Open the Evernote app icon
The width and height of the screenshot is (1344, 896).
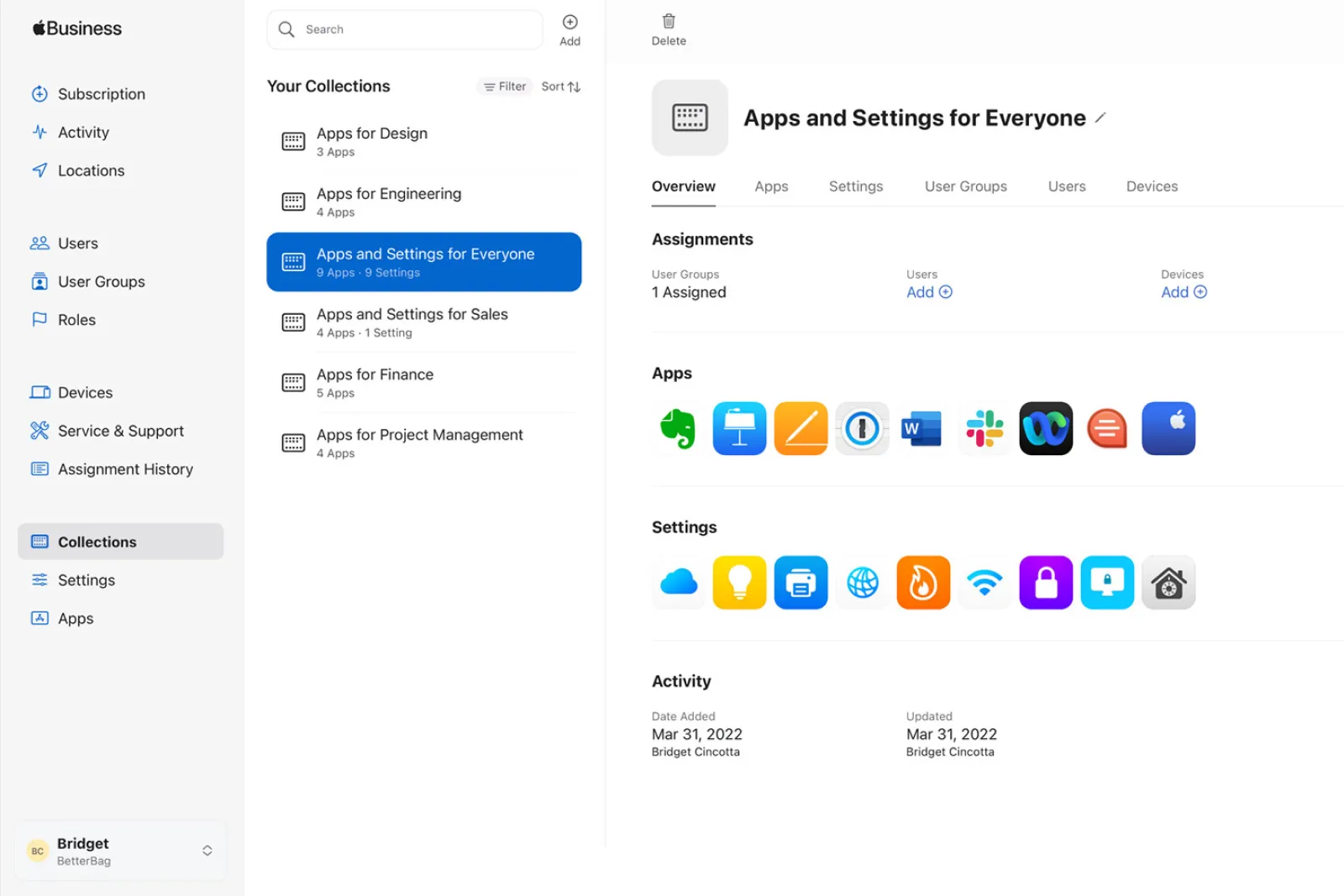(x=678, y=428)
